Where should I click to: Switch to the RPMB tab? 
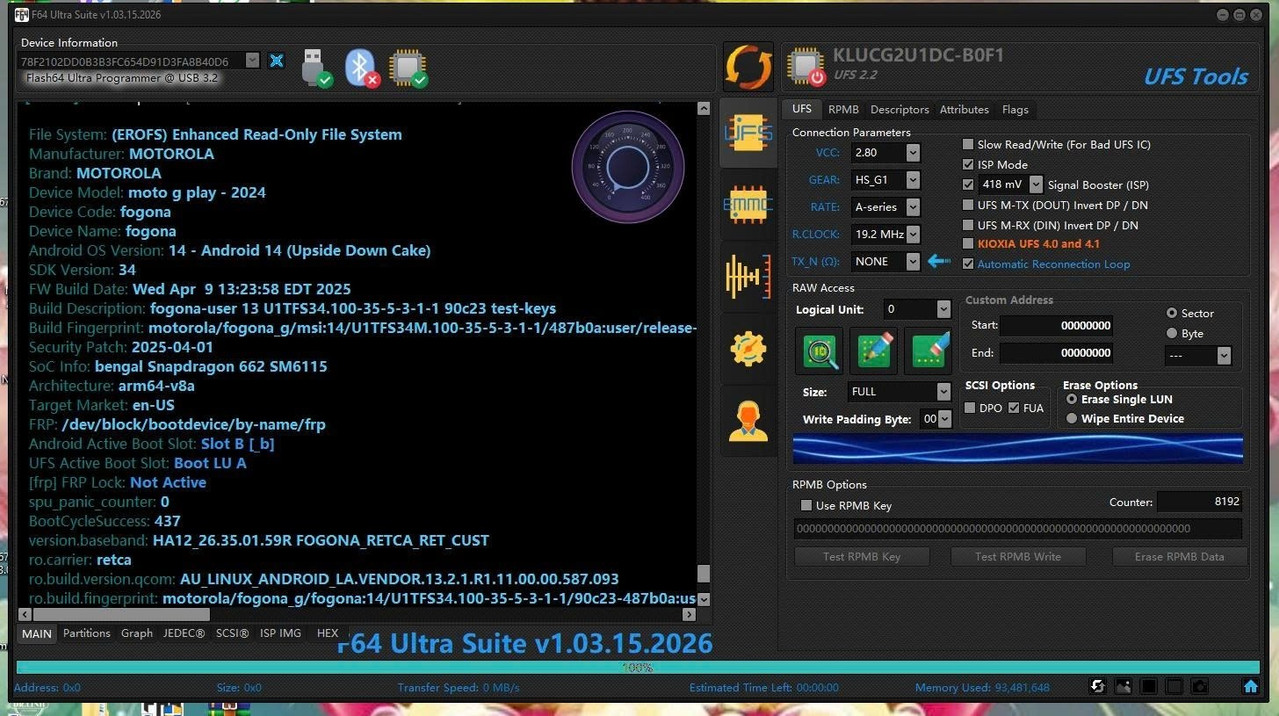pyautogui.click(x=844, y=109)
